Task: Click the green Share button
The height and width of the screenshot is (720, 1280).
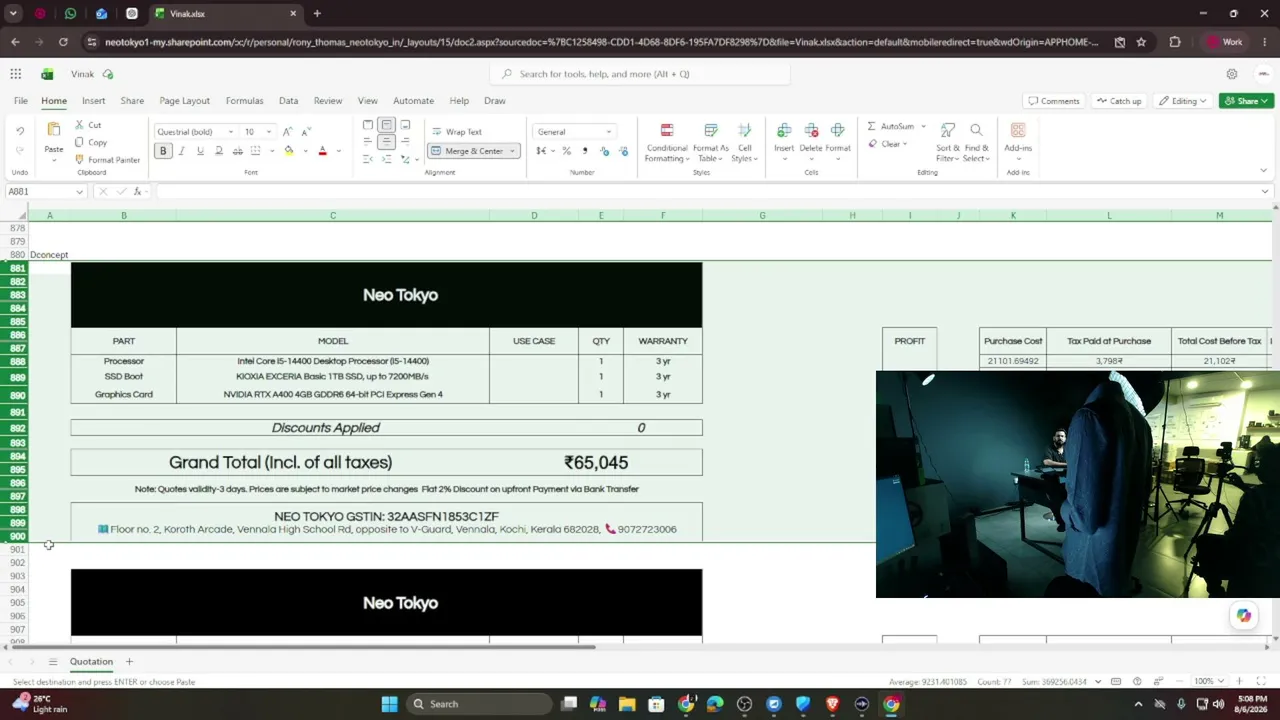Action: pyautogui.click(x=1246, y=101)
